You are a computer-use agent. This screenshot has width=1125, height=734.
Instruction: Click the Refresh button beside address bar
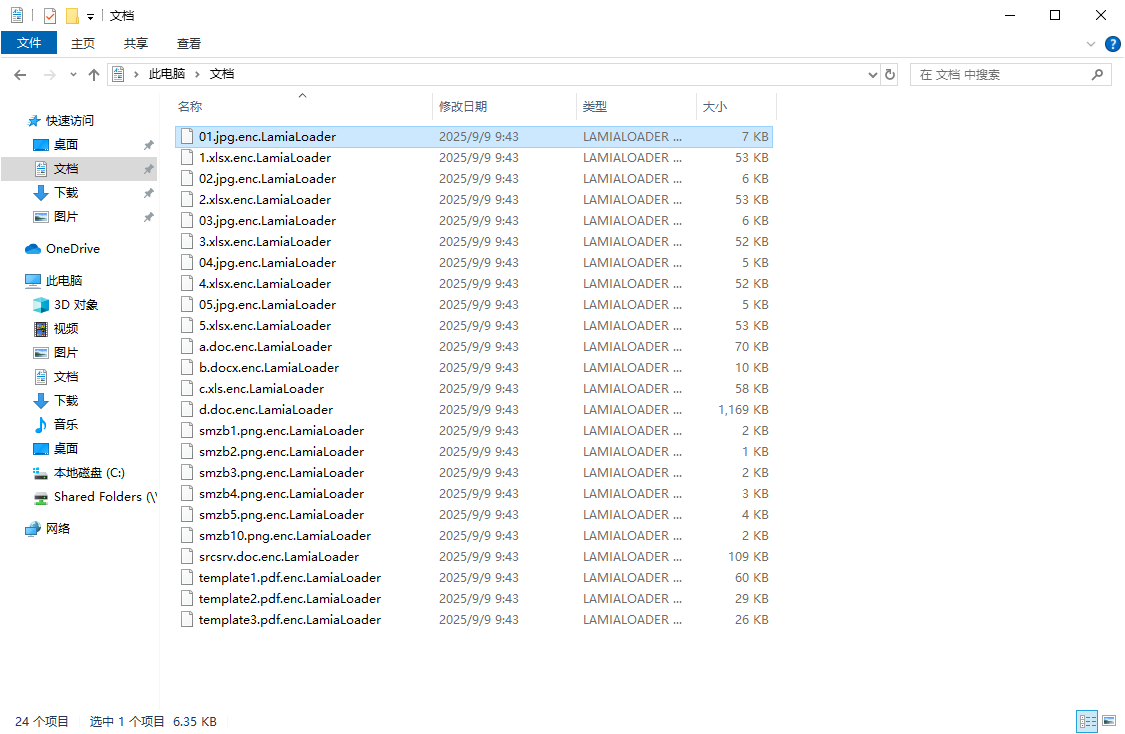click(x=891, y=75)
